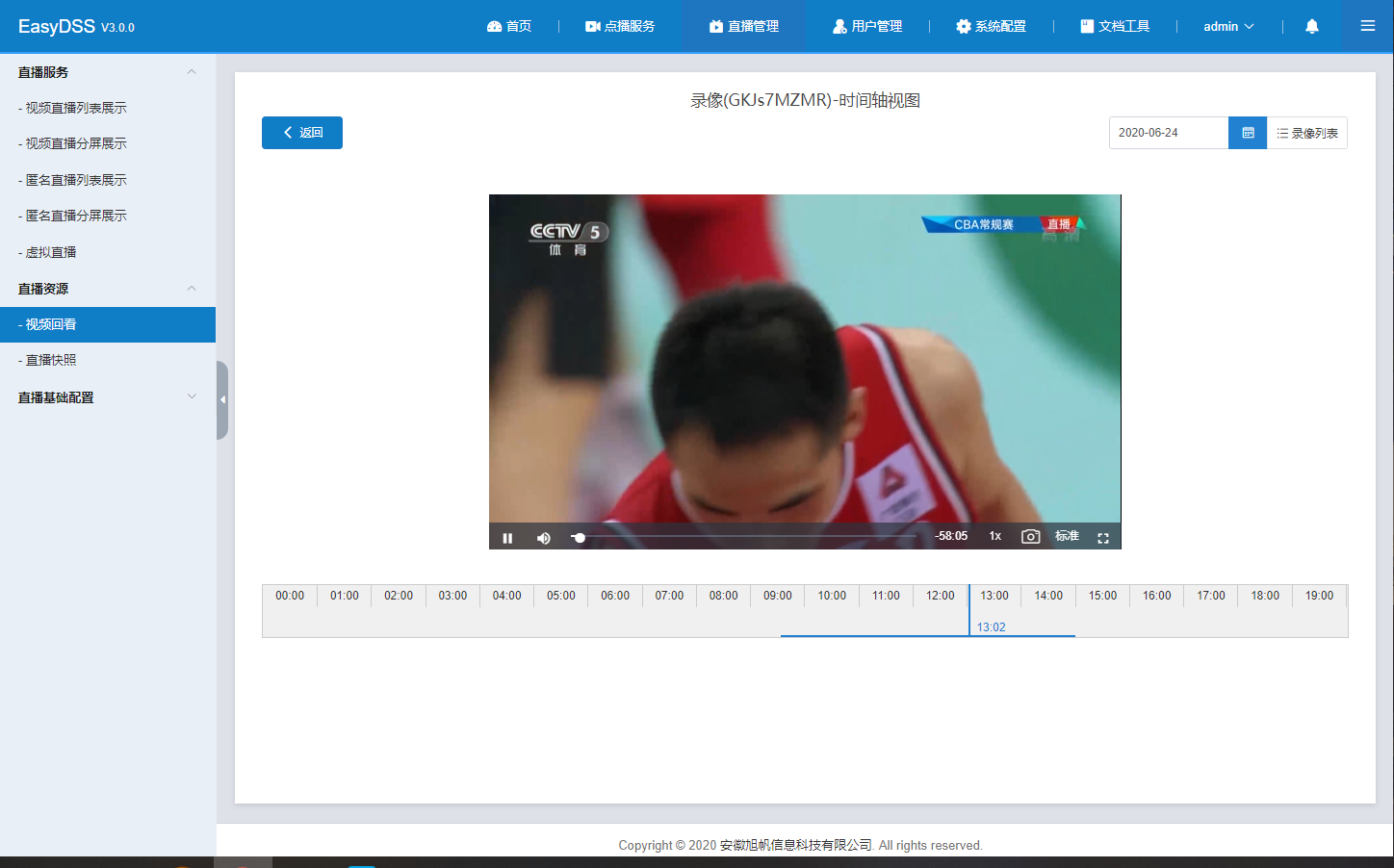The image size is (1394, 868).
Task: Switch video quality 标准 setting
Action: coord(1067,536)
